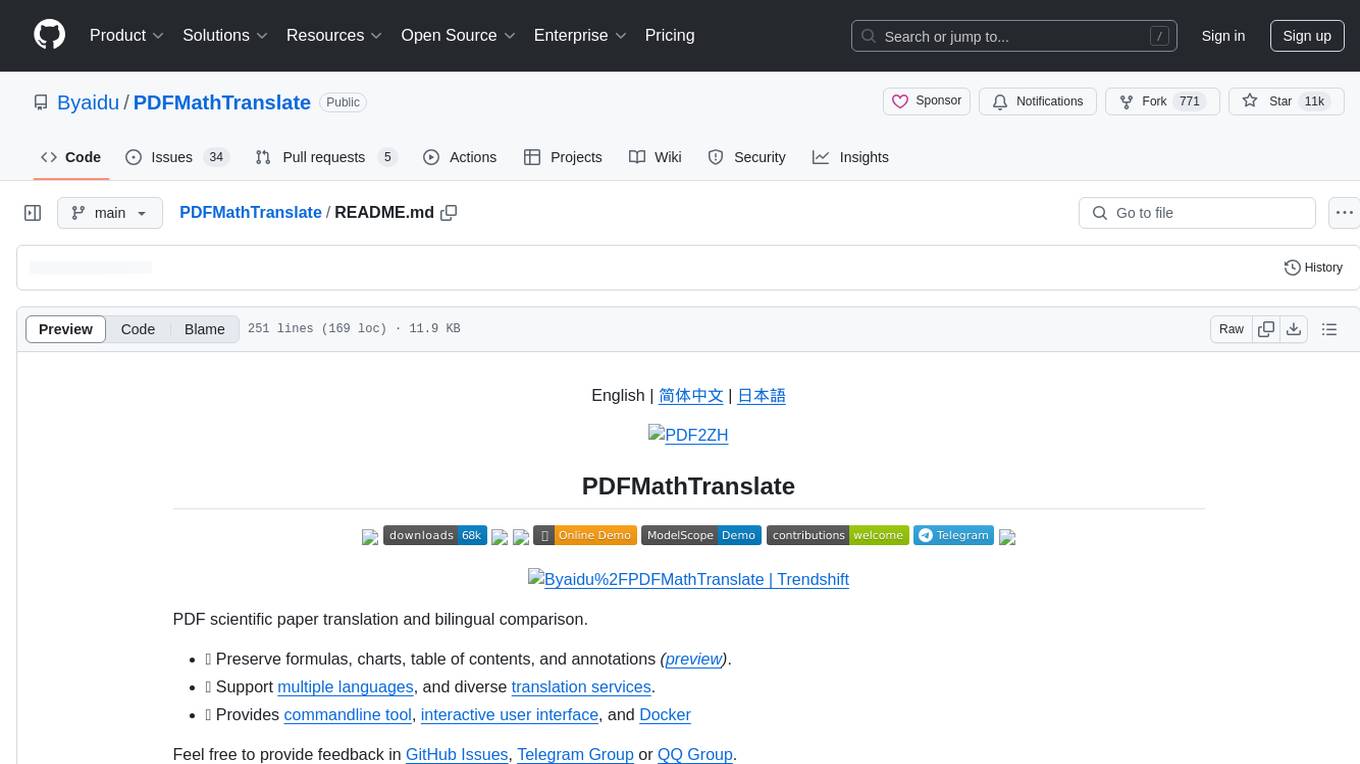This screenshot has height=764, width=1360.
Task: Open the Wiki tab
Action: [655, 157]
